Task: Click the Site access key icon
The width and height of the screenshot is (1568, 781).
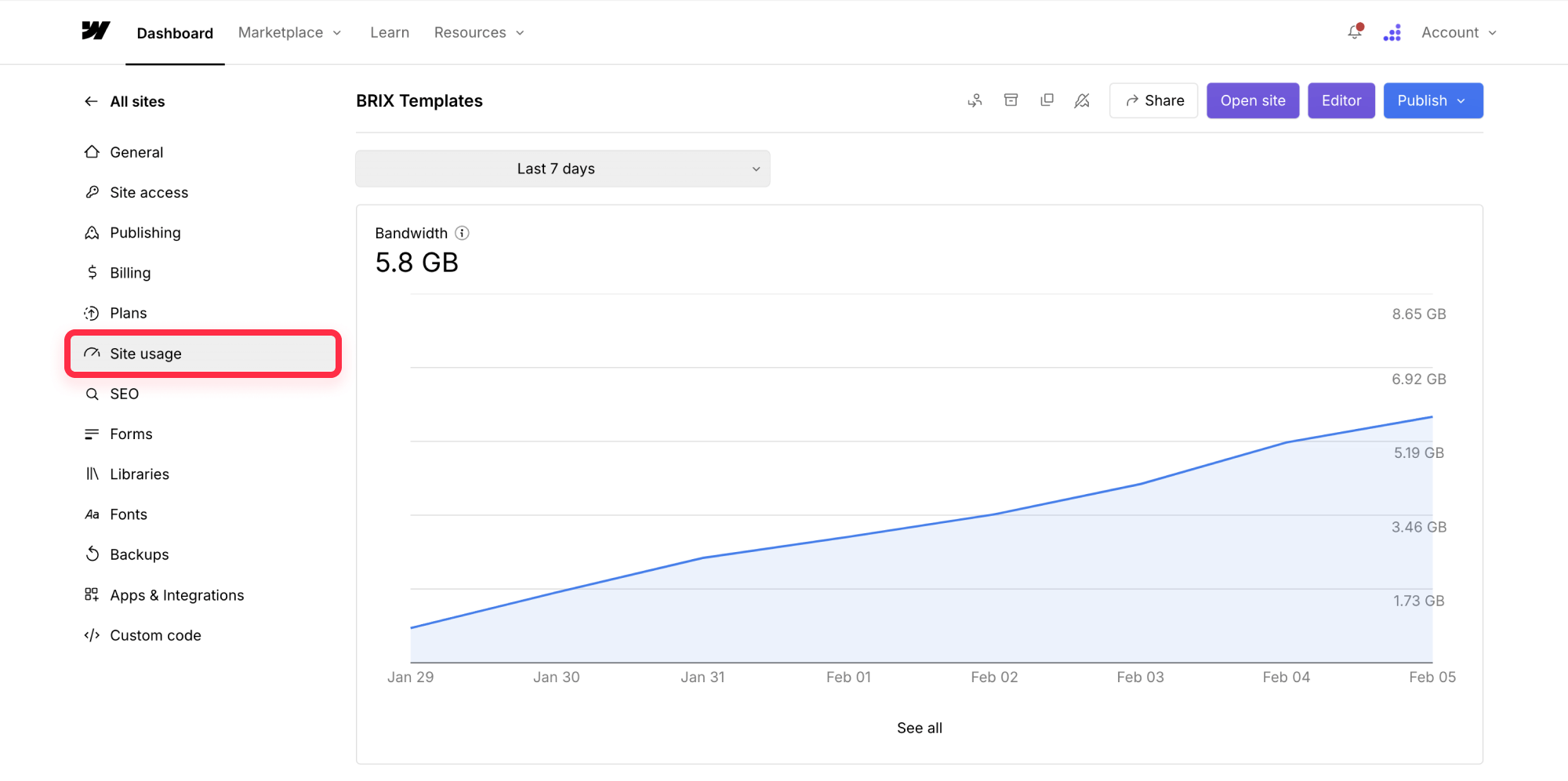Action: point(92,192)
